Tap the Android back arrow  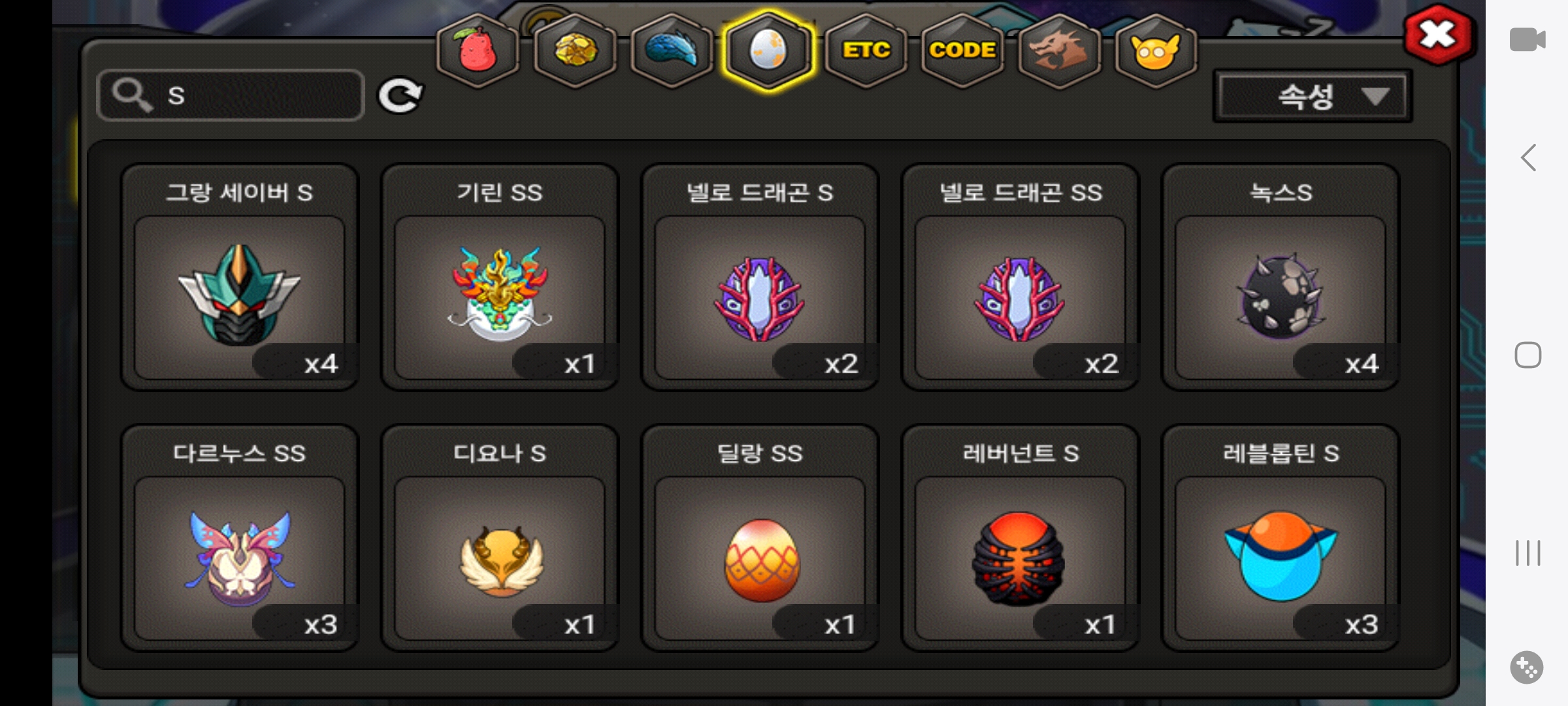pyautogui.click(x=1527, y=158)
